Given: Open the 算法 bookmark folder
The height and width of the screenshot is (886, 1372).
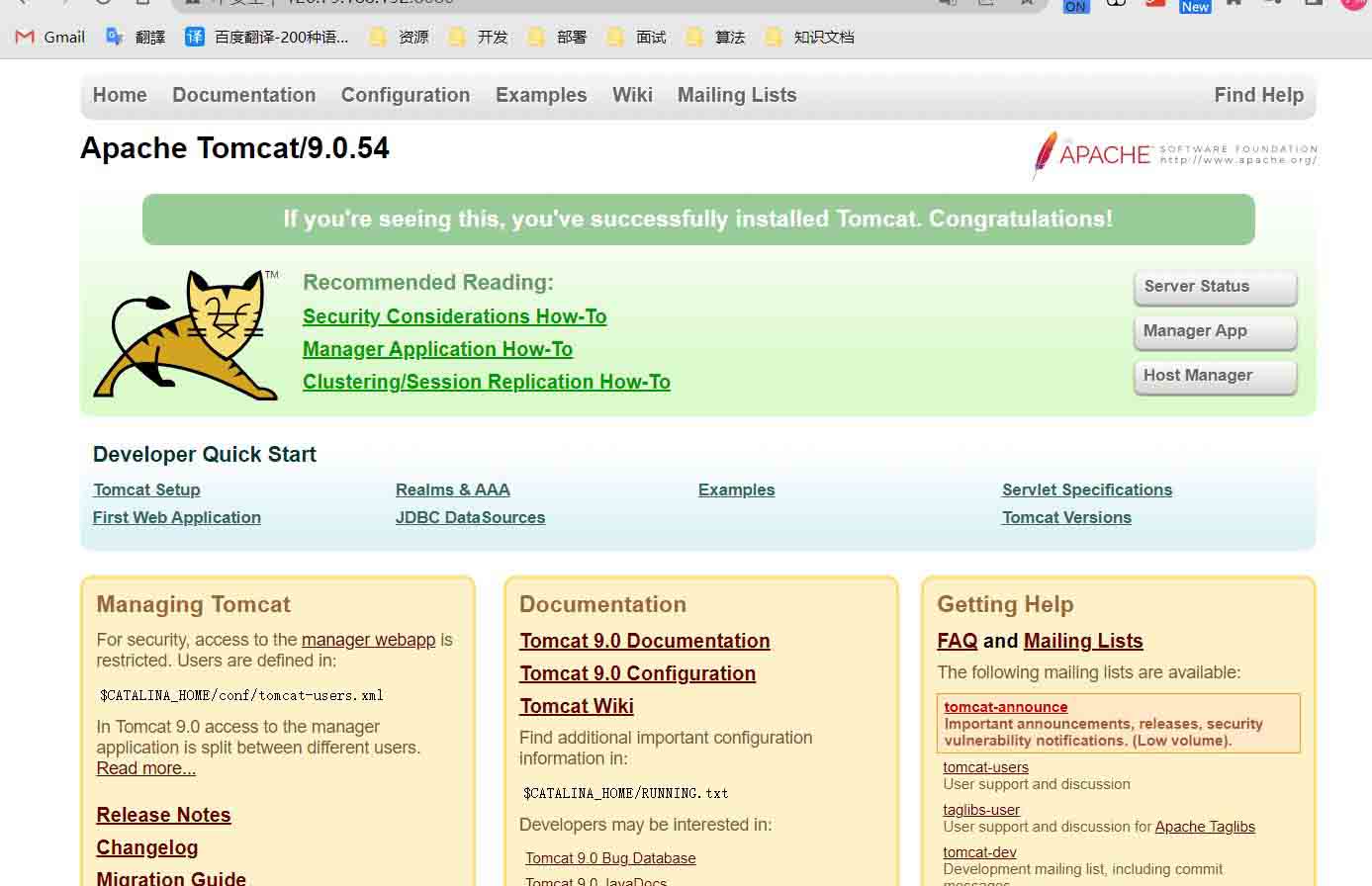Looking at the screenshot, I should point(715,37).
